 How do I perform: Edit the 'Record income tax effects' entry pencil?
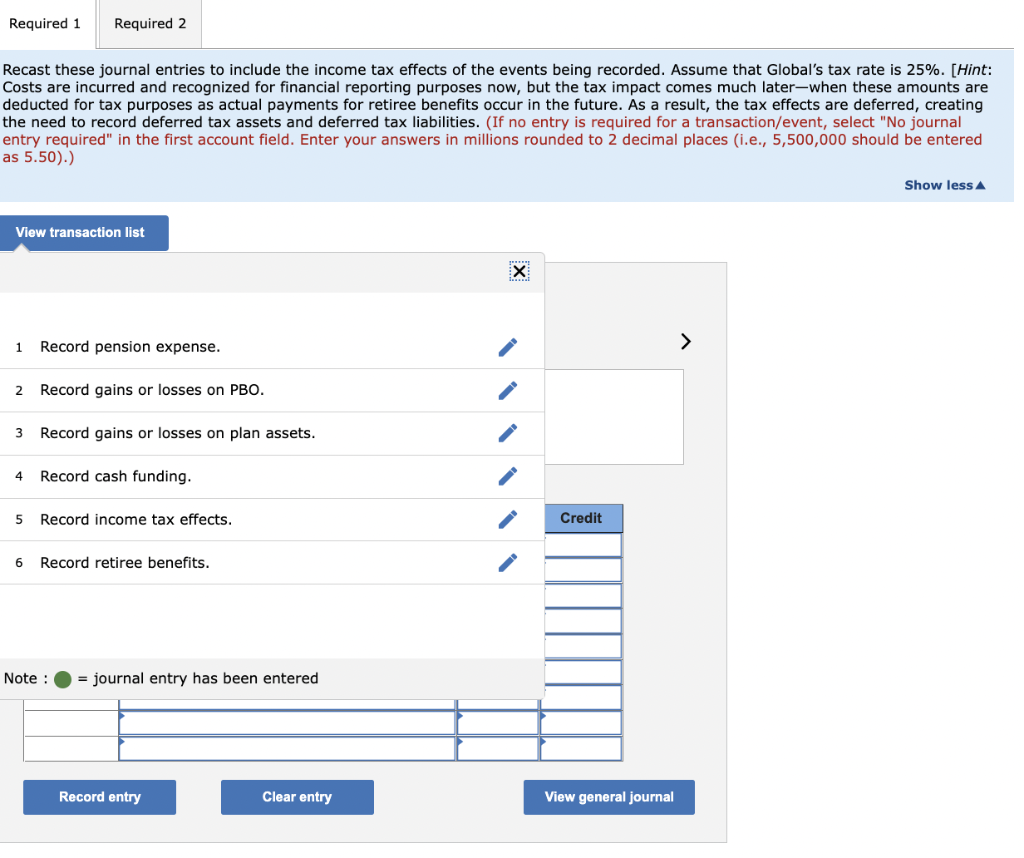pos(508,519)
